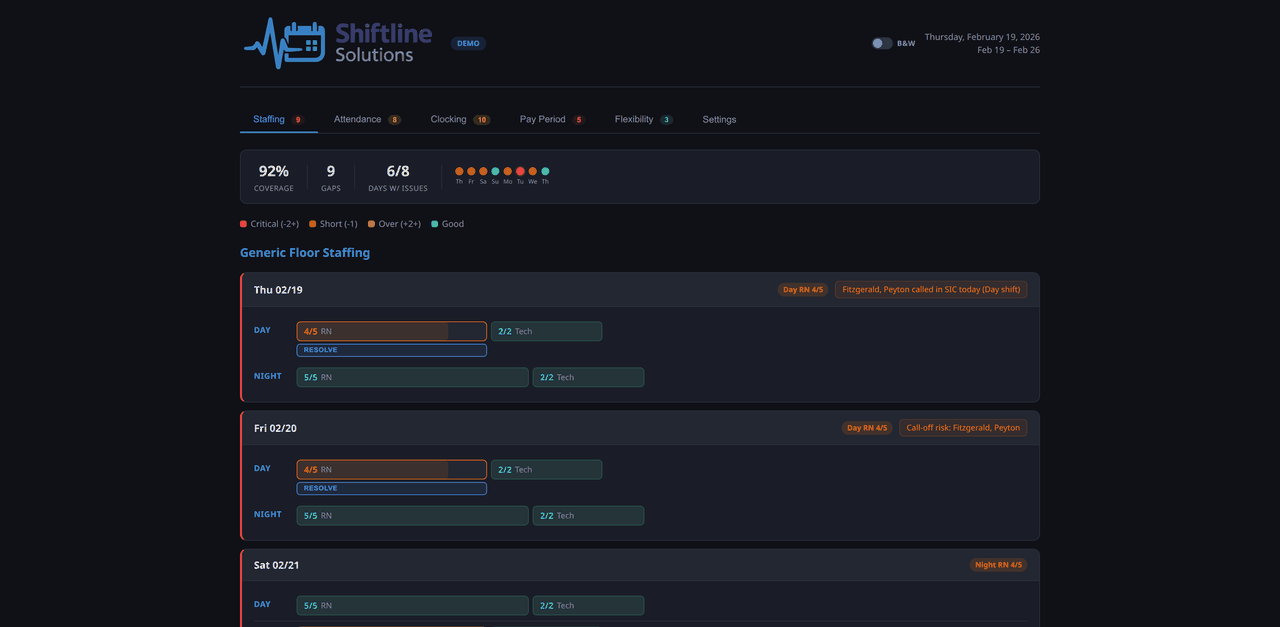Click the Shiftline heartbeat calendar logo icon

pos(284,43)
